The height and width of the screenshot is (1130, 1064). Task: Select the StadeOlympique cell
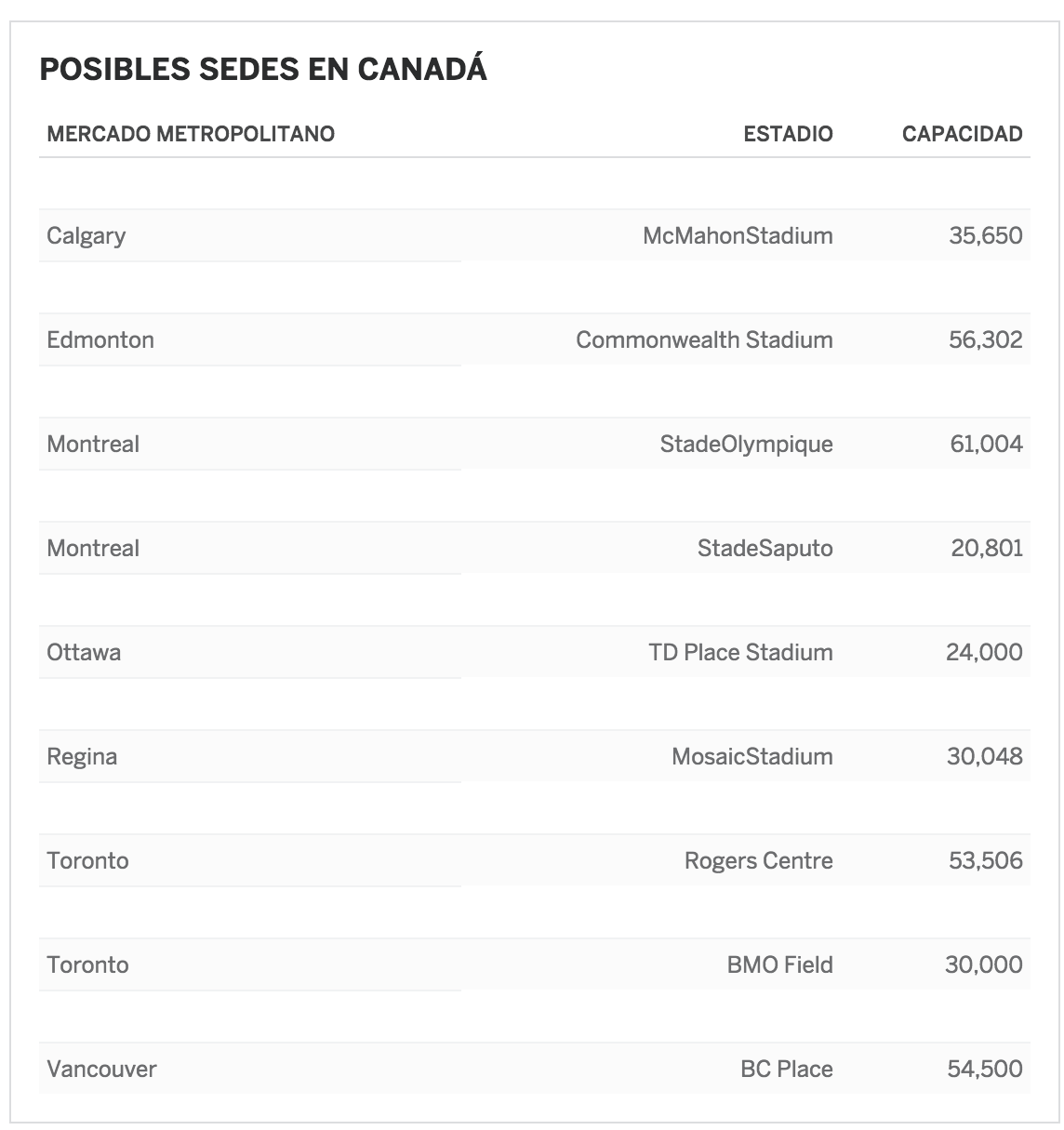click(x=746, y=444)
